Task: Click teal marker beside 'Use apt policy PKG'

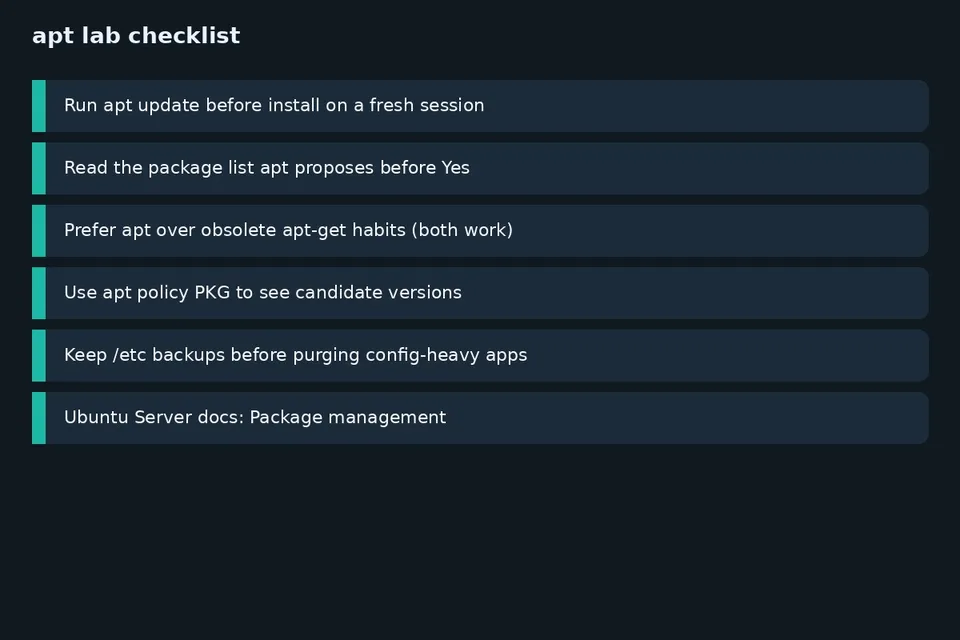Action: click(39, 293)
